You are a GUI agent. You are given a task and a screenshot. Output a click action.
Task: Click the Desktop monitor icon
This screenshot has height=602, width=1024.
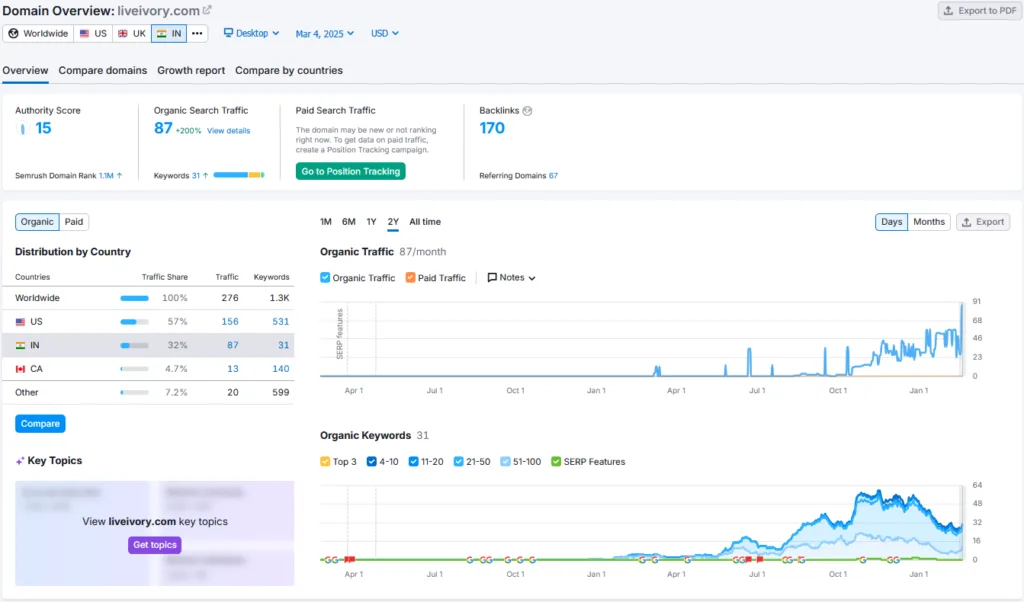[x=228, y=33]
